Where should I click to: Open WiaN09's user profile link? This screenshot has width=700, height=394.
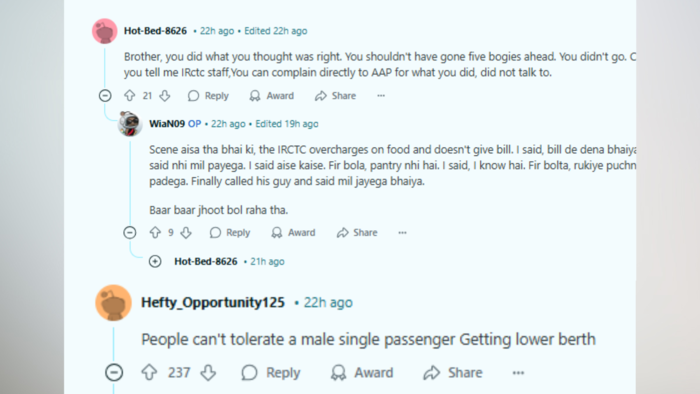point(167,124)
